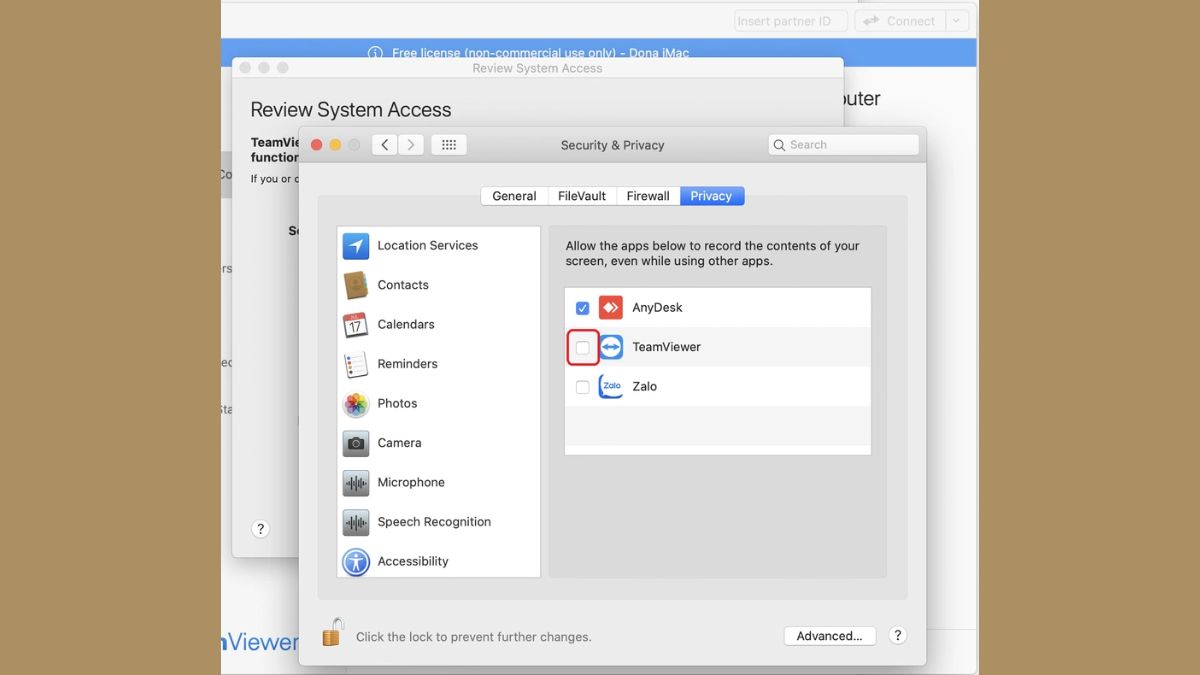
Task: Click the Advanced... button
Action: pyautogui.click(x=830, y=636)
